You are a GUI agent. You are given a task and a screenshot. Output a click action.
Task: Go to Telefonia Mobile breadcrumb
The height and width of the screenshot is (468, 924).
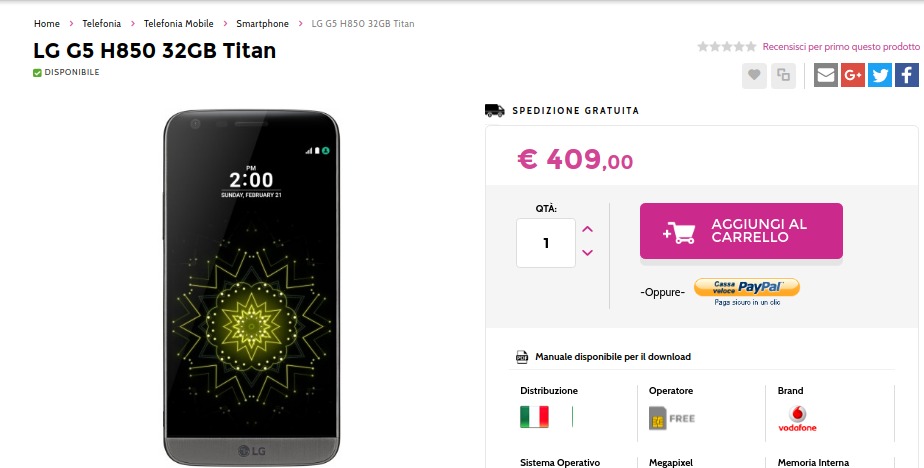tap(179, 24)
